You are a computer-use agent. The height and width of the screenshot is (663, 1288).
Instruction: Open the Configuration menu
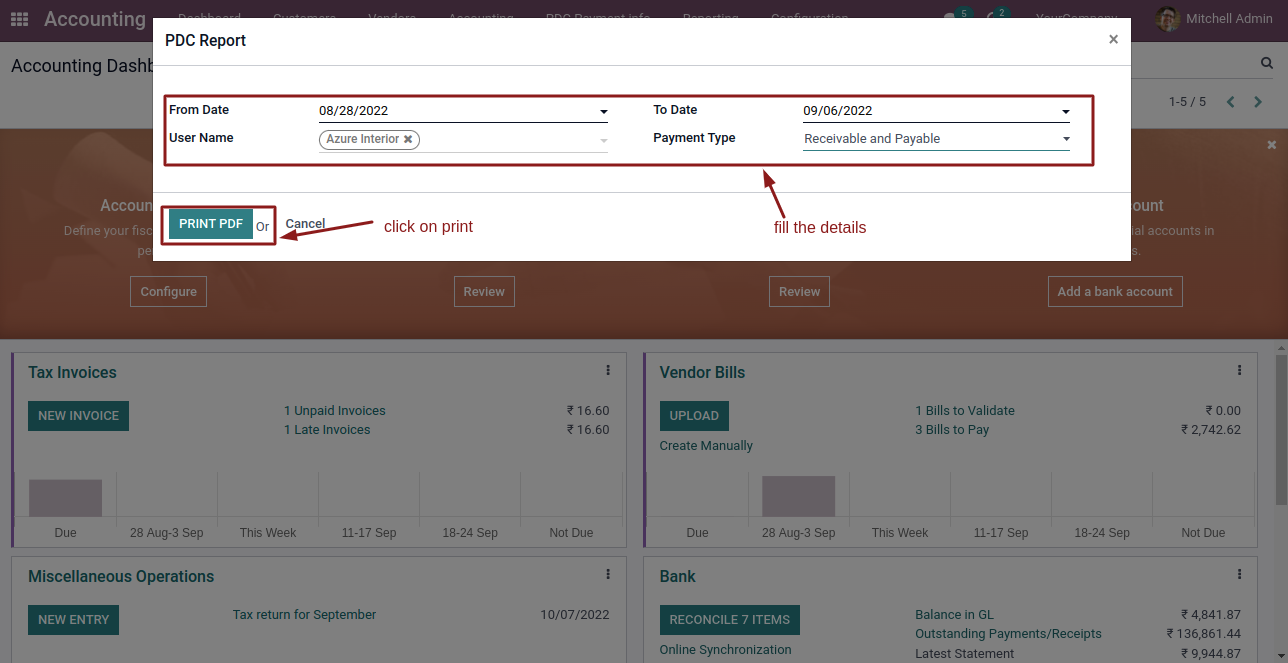click(810, 19)
